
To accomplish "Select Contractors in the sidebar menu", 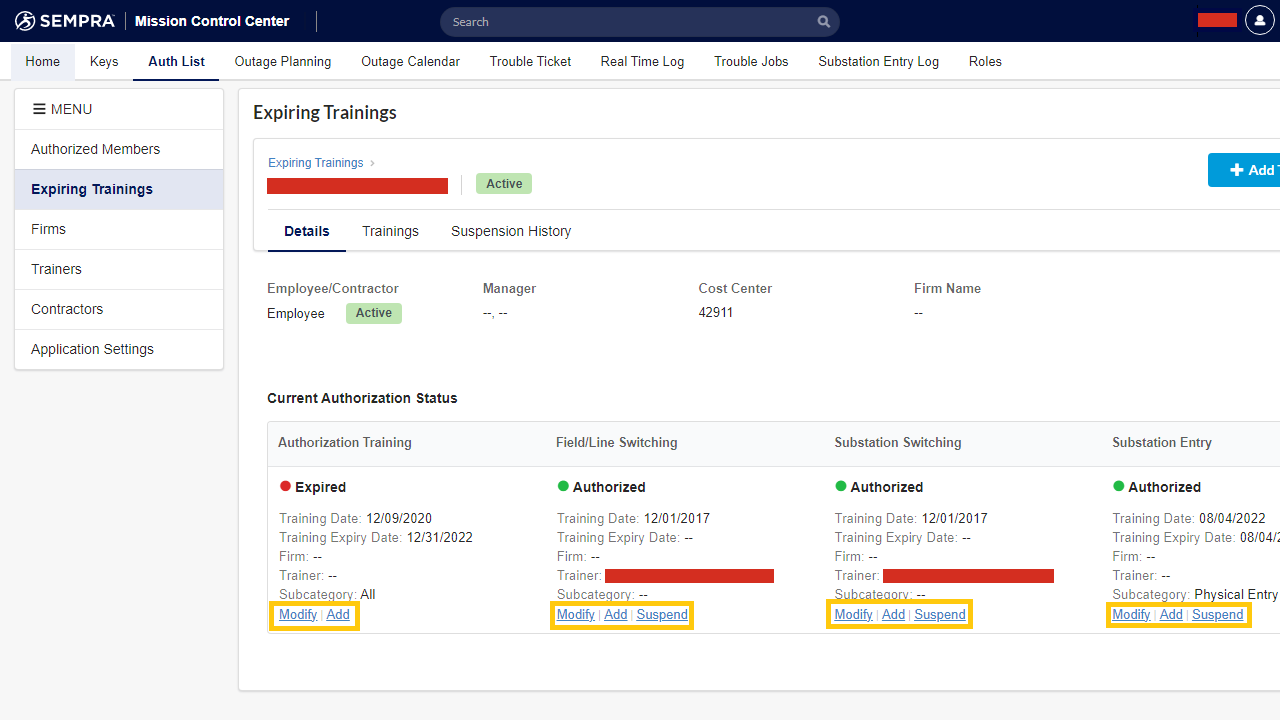I will pos(67,309).
